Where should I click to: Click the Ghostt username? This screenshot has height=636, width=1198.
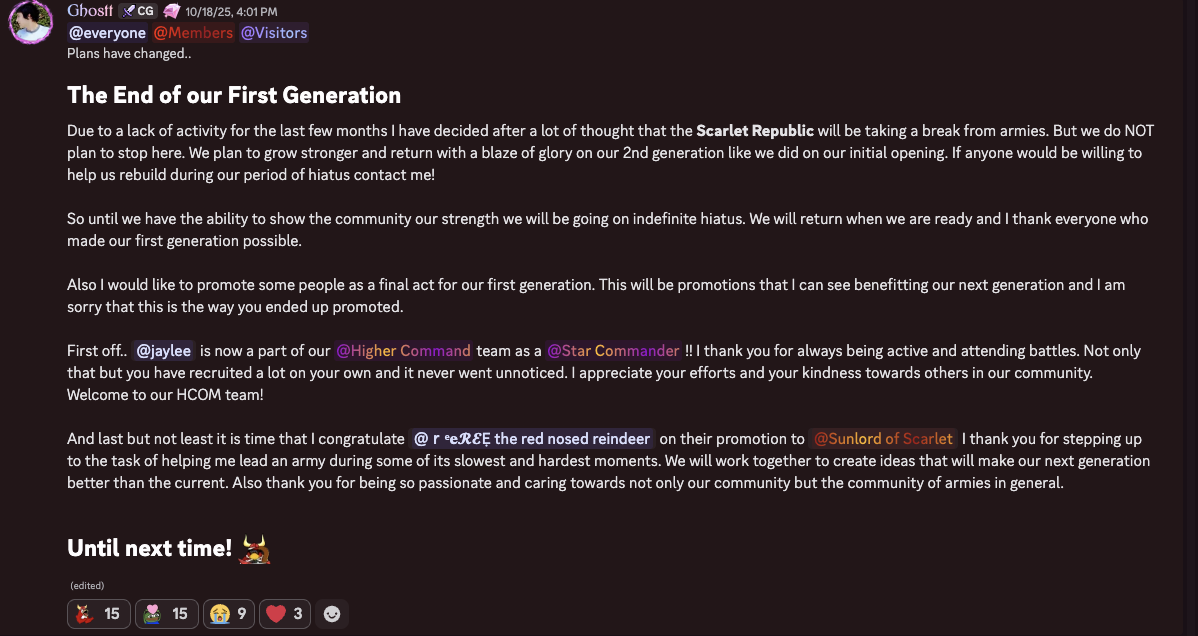90,11
